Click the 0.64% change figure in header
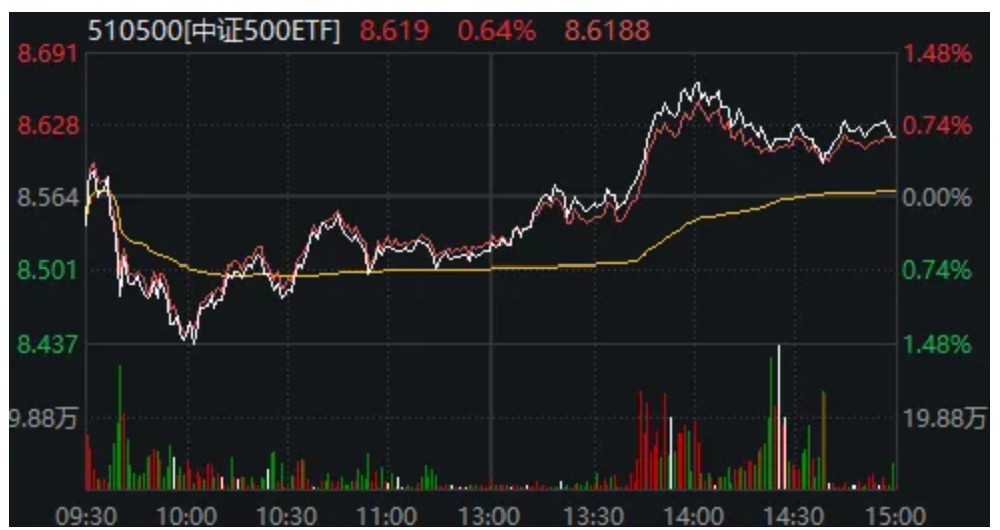The width and height of the screenshot is (1000, 530). pyautogui.click(x=497, y=31)
